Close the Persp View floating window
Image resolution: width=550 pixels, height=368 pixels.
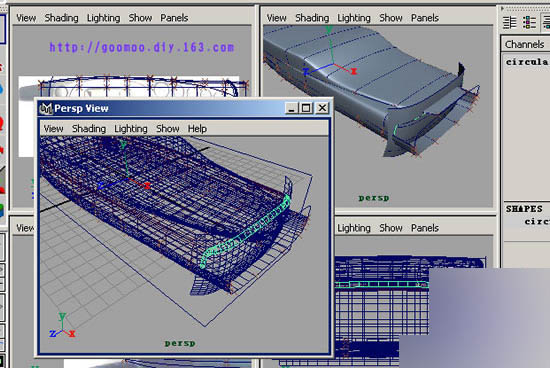[322, 108]
